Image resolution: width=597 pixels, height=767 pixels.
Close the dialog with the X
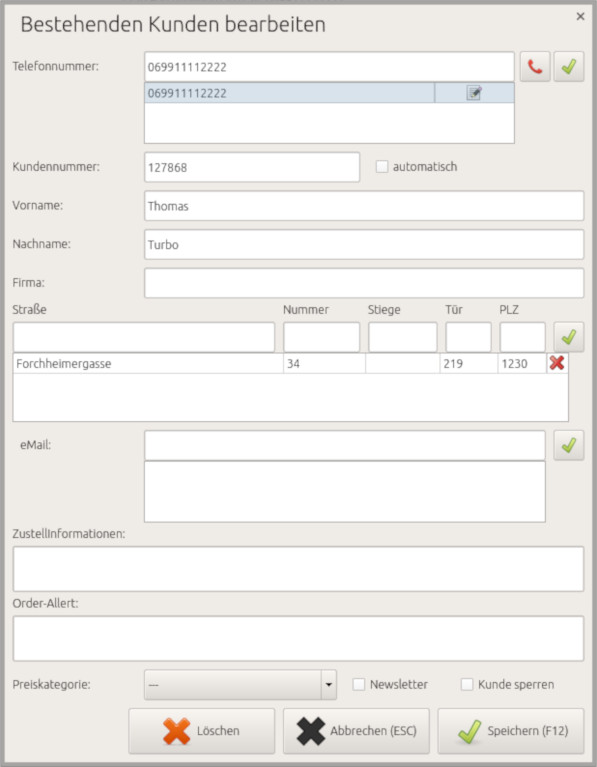pyautogui.click(x=580, y=17)
